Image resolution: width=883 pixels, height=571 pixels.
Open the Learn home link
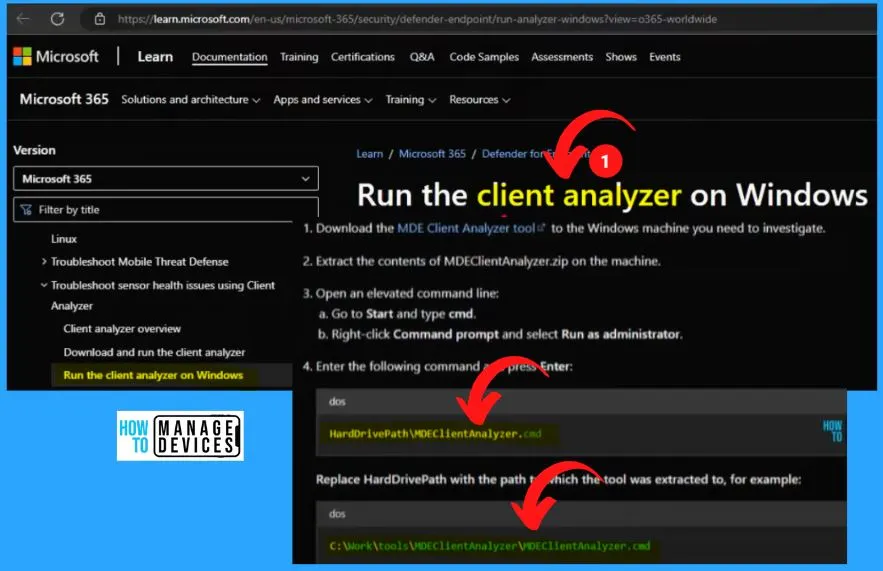155,57
